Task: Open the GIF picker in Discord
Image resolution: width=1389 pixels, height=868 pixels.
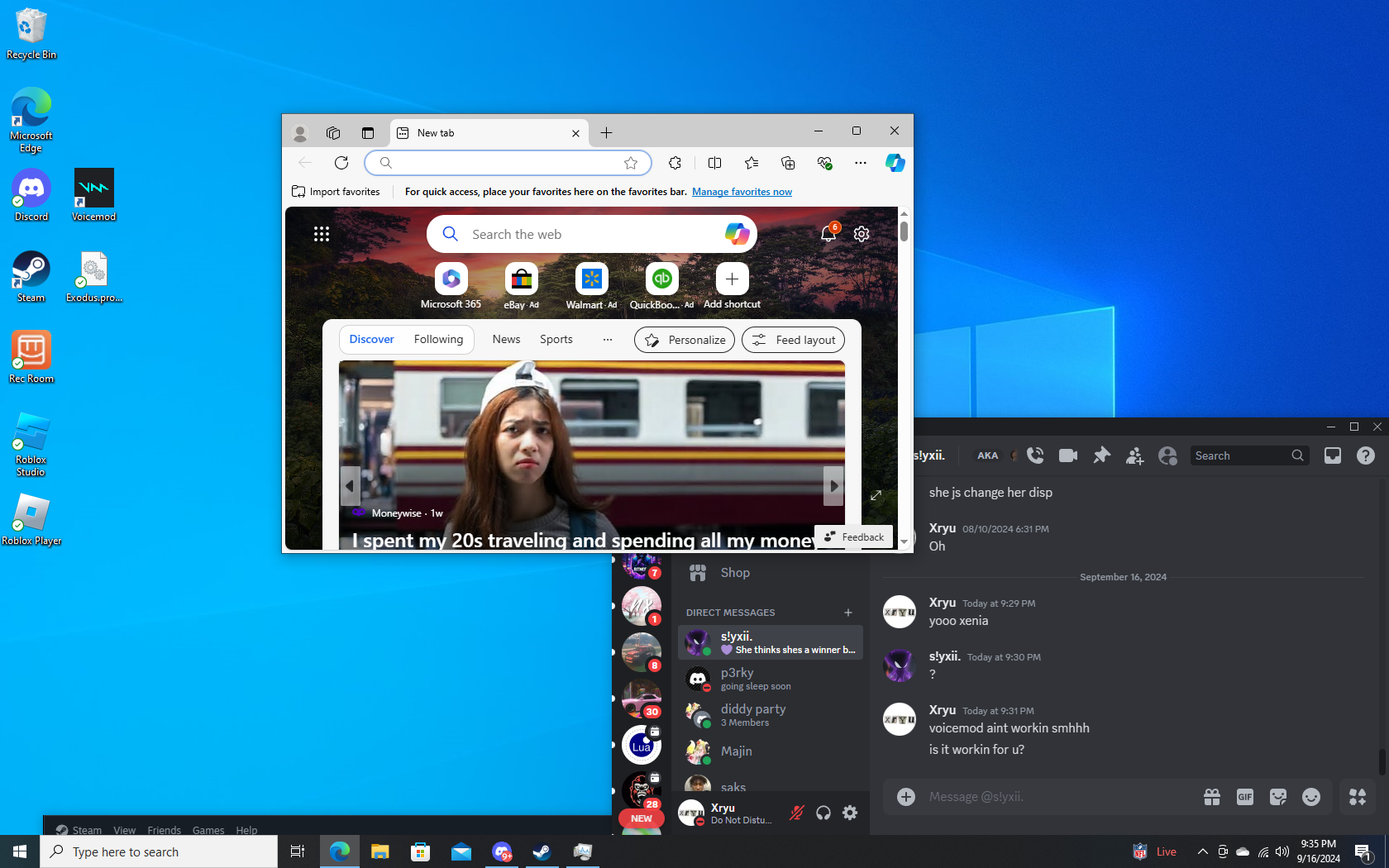Action: [x=1245, y=797]
